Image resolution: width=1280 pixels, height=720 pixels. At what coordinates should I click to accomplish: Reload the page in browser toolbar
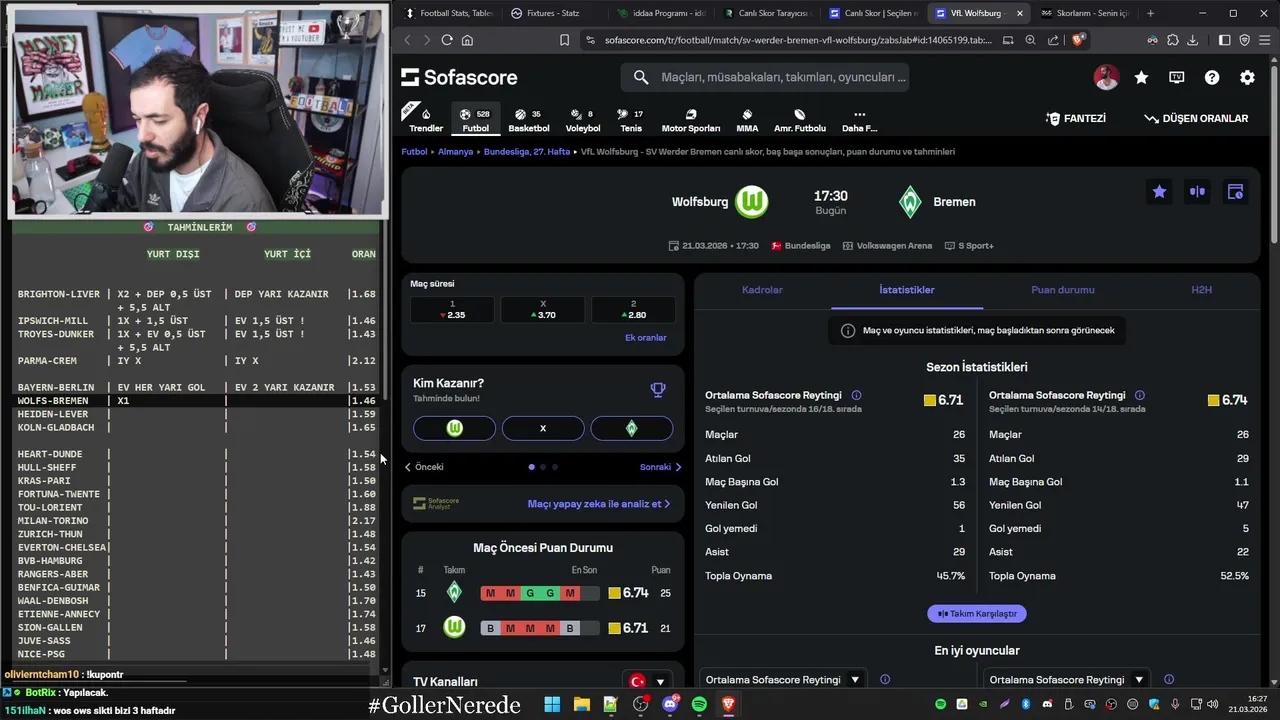click(x=447, y=40)
